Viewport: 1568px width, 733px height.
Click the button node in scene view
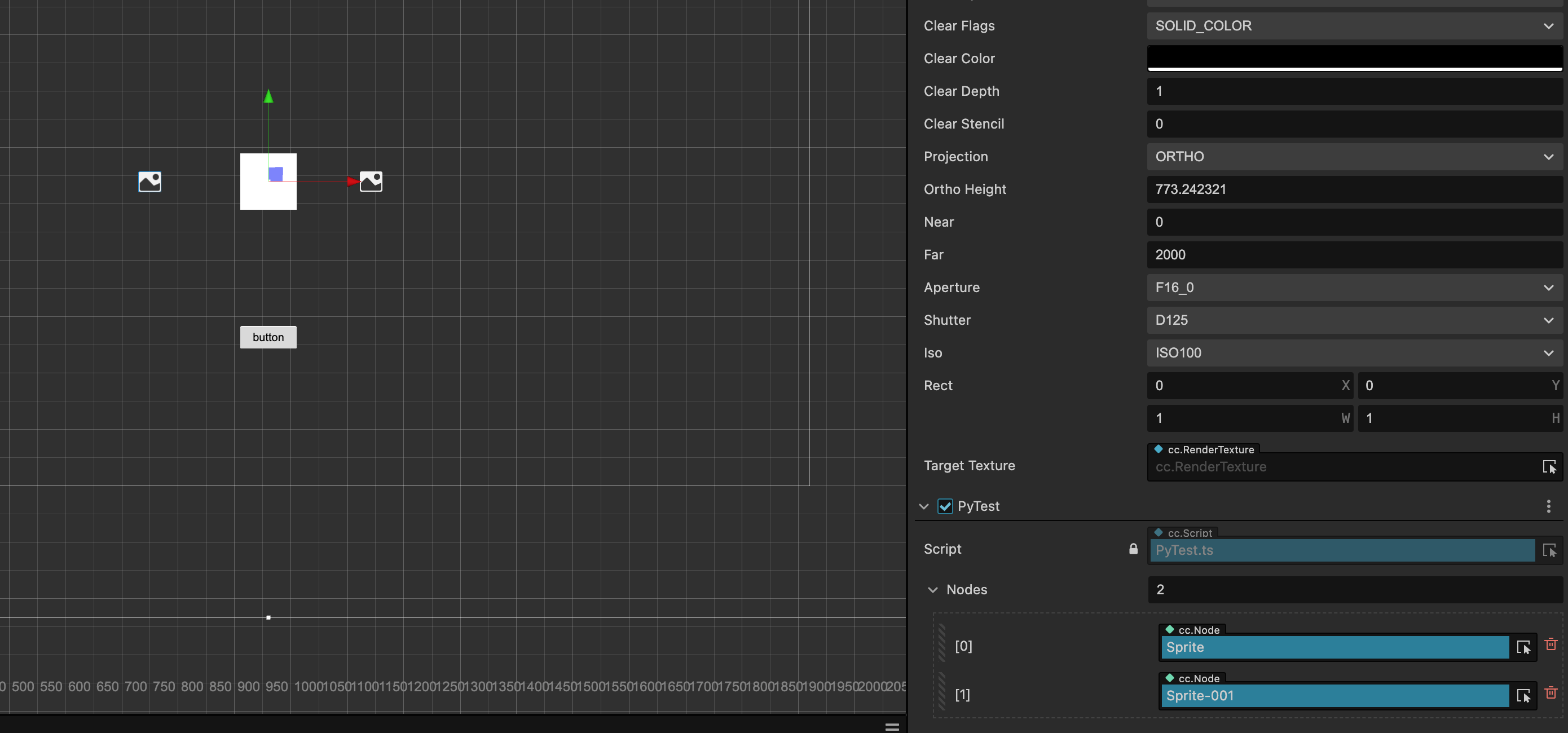coord(268,337)
